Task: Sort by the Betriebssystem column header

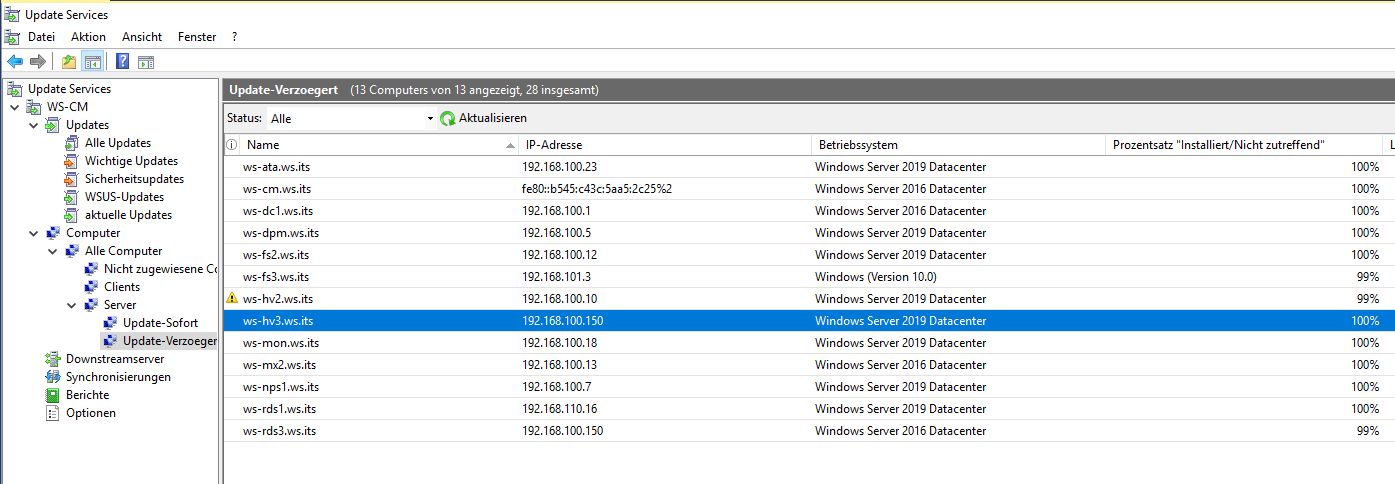Action: (958, 145)
